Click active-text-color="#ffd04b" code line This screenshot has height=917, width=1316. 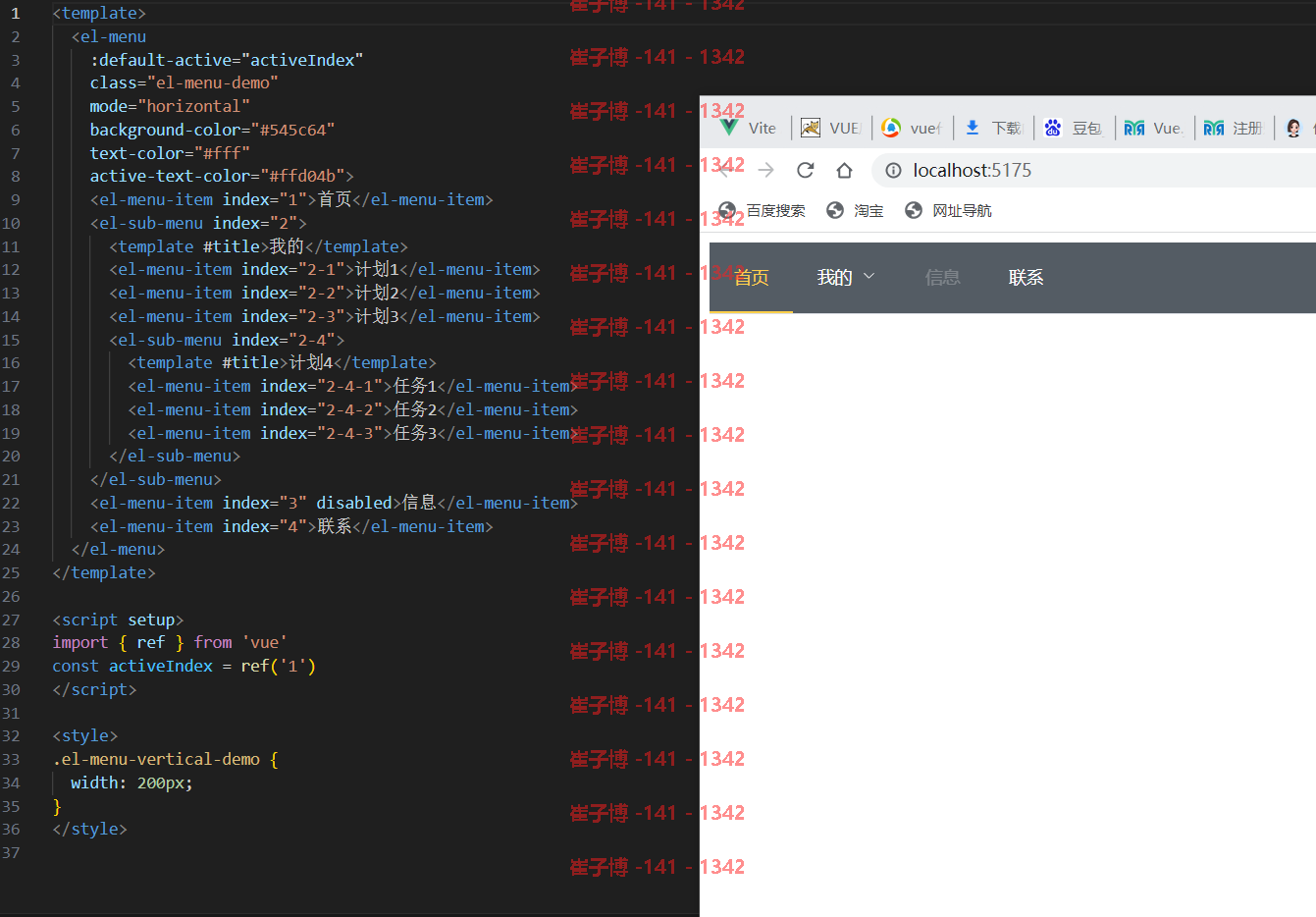(222, 176)
